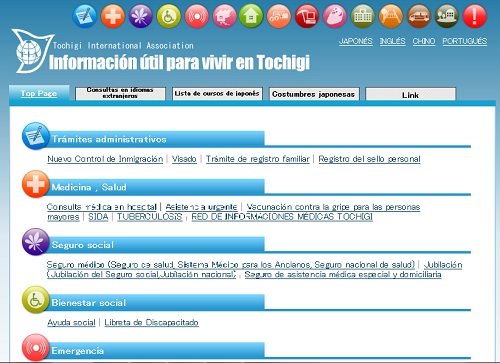Open the TUBERCULOSIS link

coord(149,217)
